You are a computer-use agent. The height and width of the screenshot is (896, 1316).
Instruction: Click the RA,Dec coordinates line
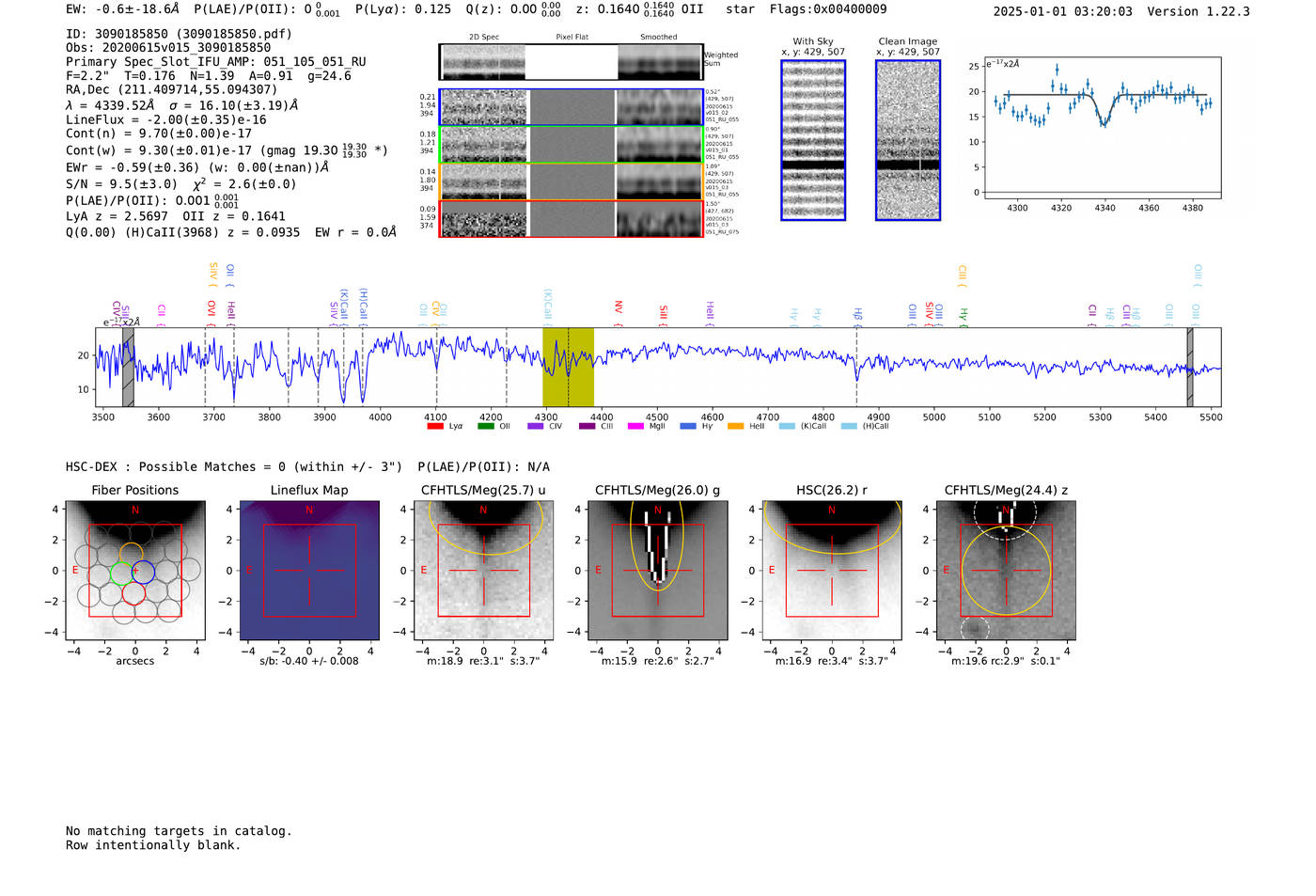(x=171, y=90)
